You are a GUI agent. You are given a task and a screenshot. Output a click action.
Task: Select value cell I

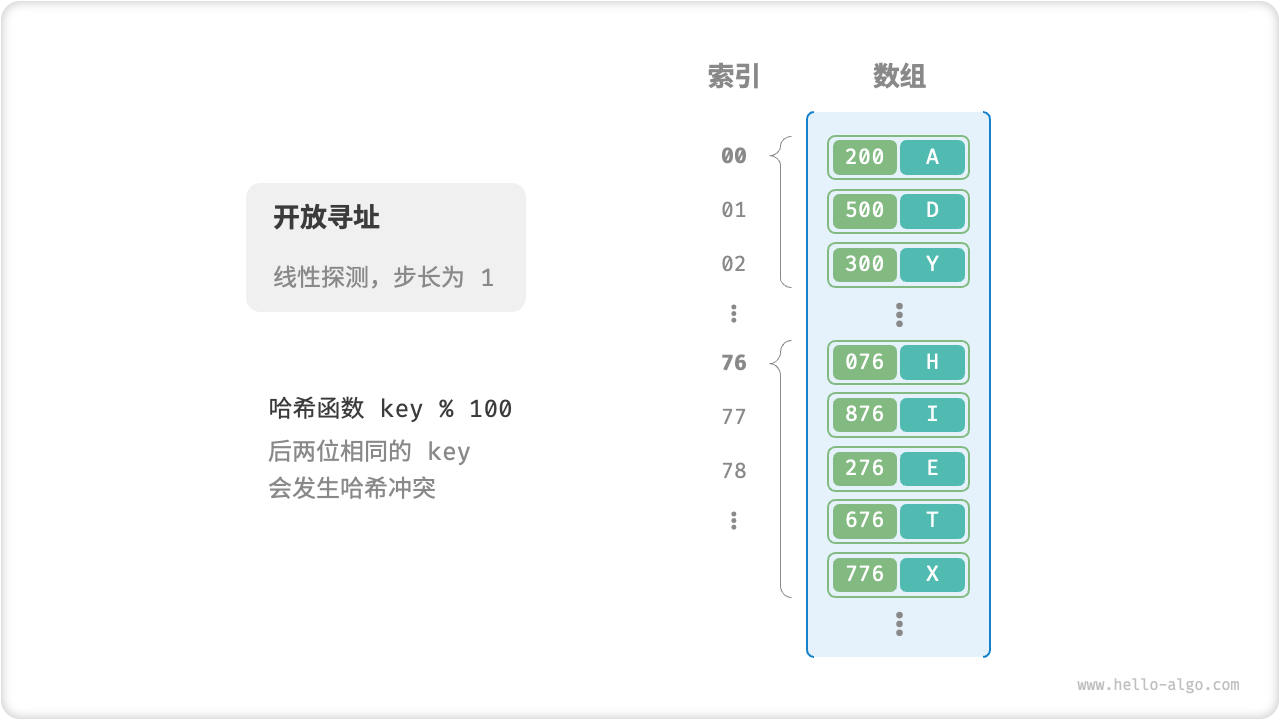932,414
